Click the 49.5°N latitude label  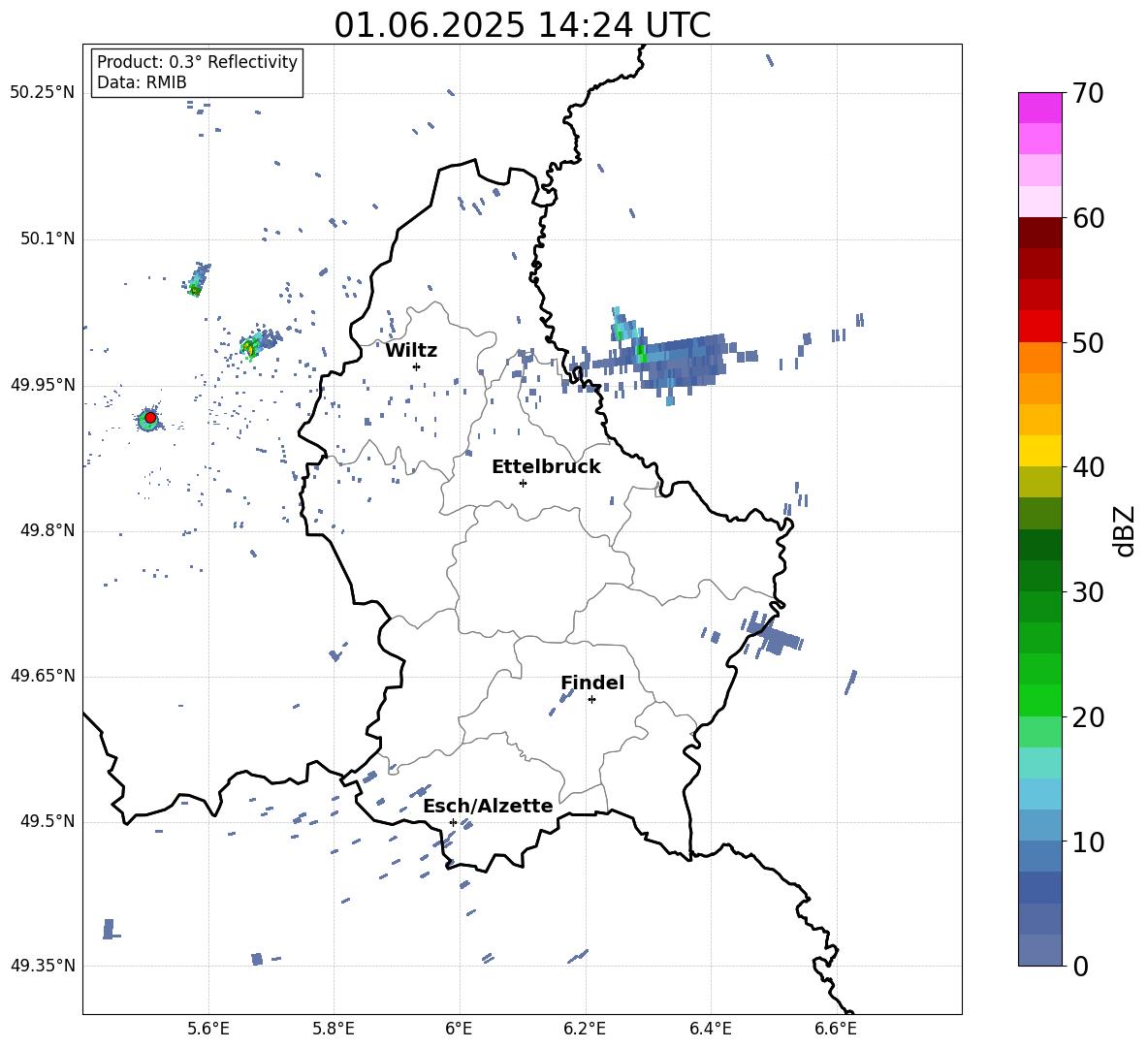[x=48, y=821]
